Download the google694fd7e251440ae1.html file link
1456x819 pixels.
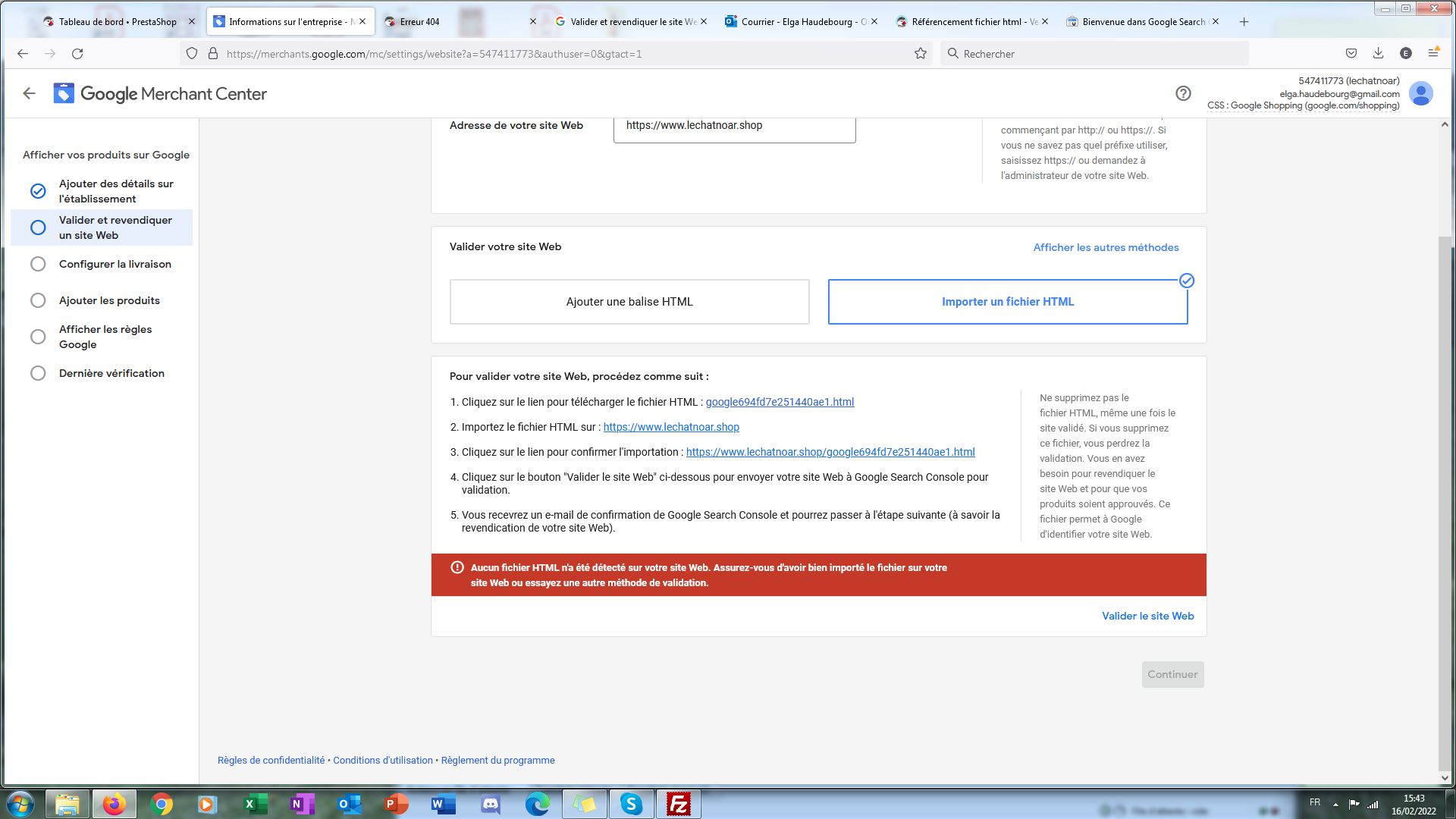(780, 402)
